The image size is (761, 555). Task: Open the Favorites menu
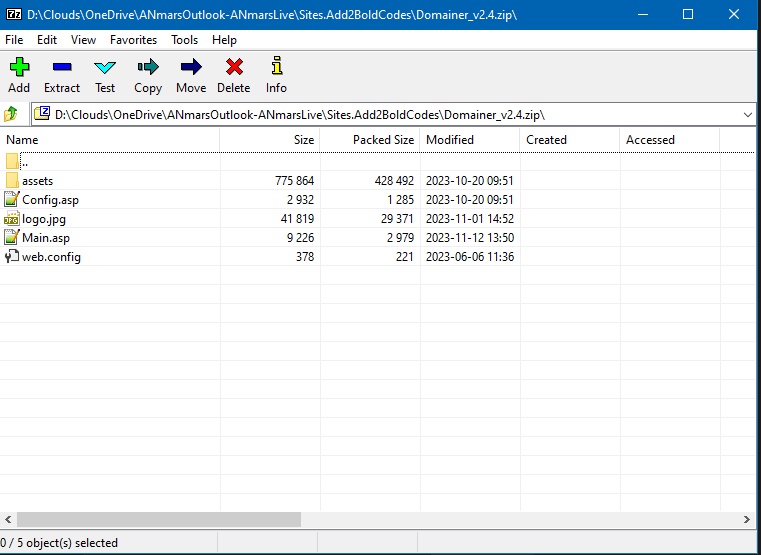click(x=133, y=40)
